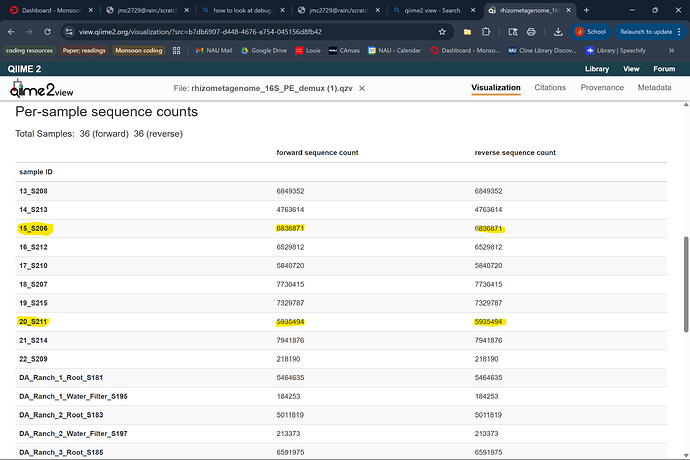Open the Library link in header
This screenshot has width=690, height=460.
[x=597, y=69]
